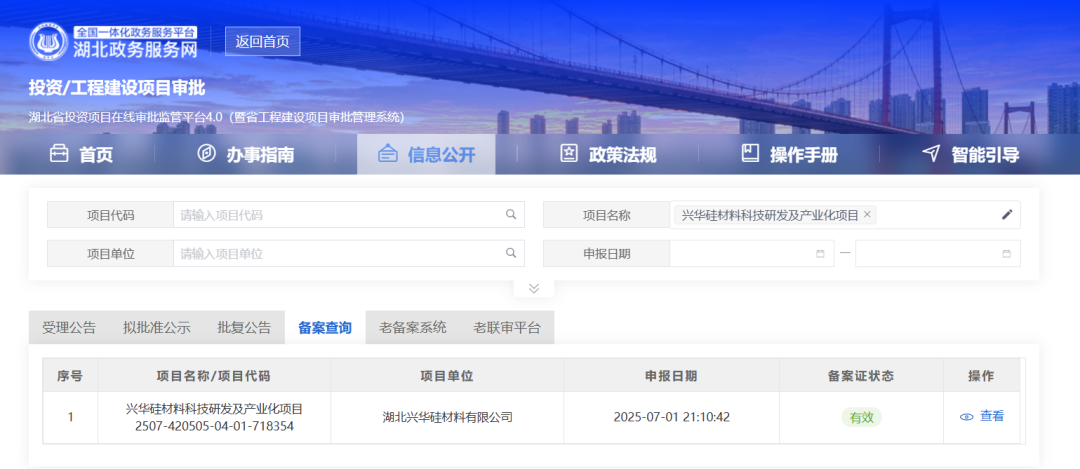Open the 首页 navigation item
The image size is (1080, 469).
point(81,154)
